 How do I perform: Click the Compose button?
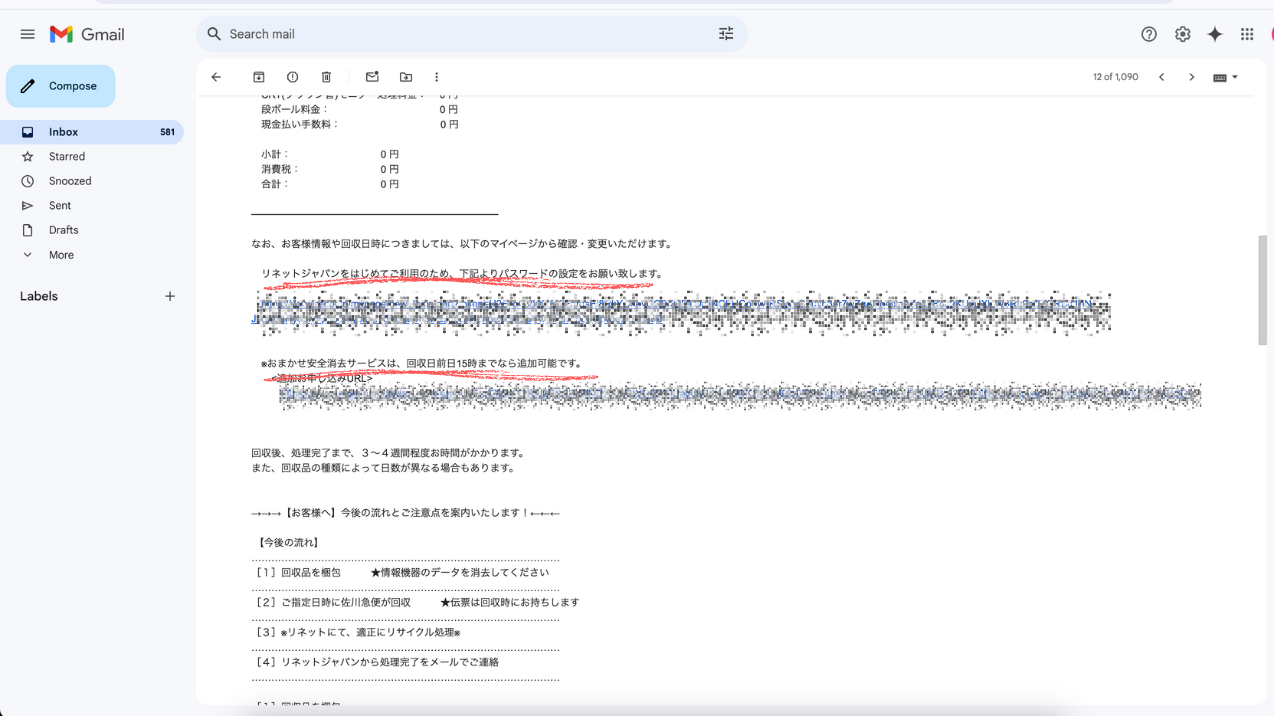click(x=60, y=86)
